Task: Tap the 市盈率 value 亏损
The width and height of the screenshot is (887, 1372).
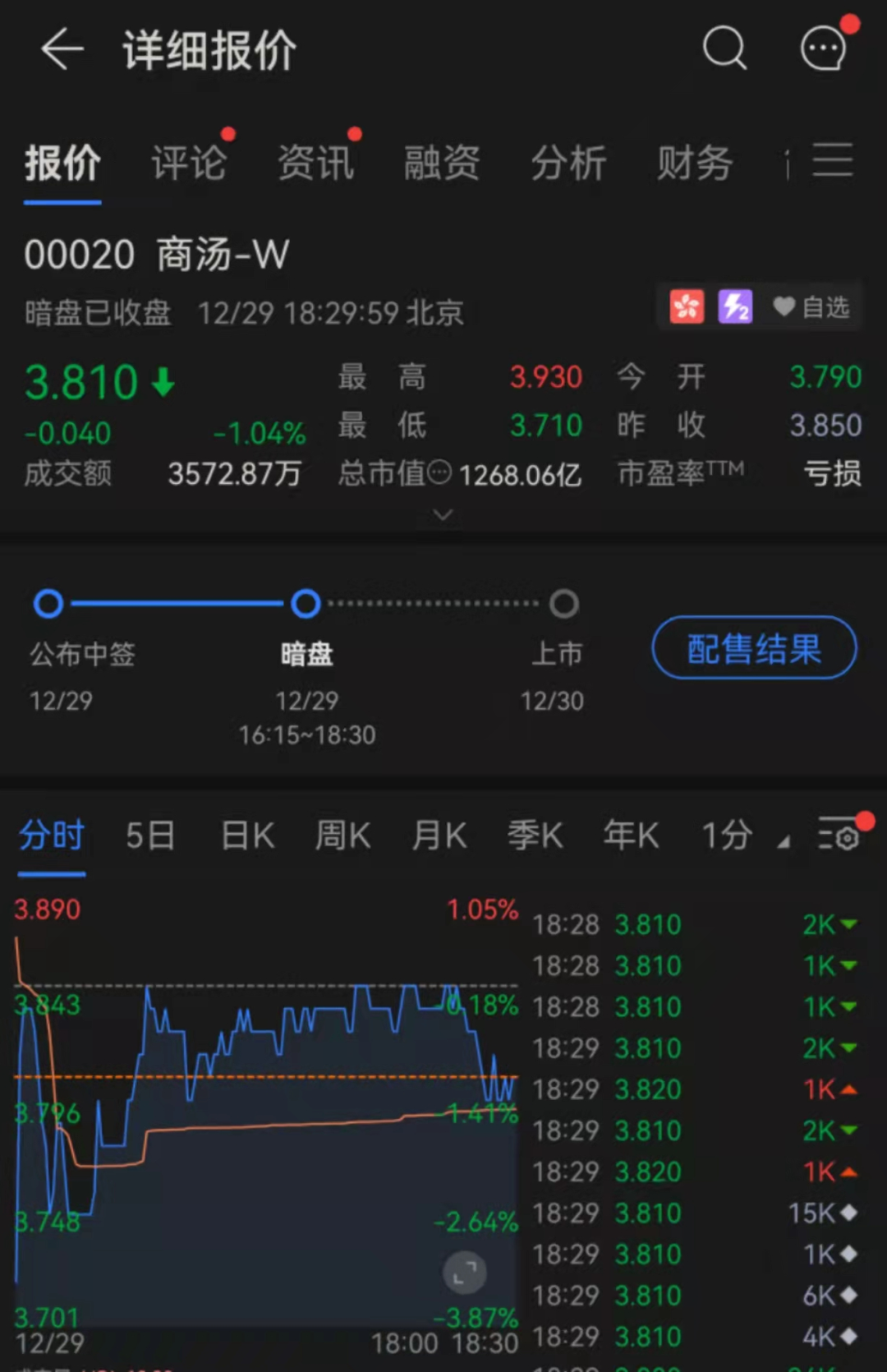Action: click(832, 474)
